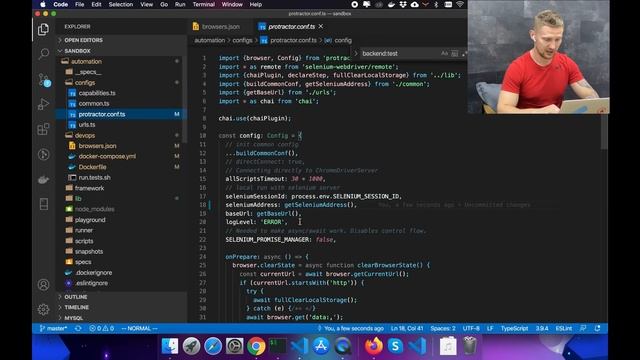Expand the playground folder

[90, 220]
